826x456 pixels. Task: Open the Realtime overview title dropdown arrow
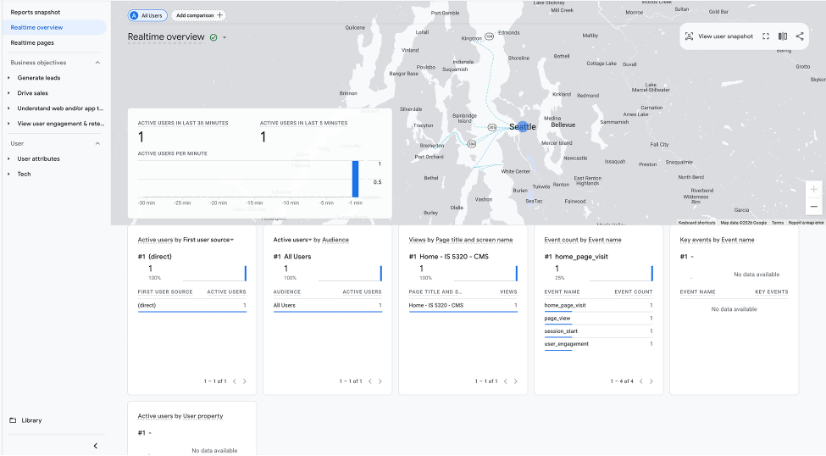click(x=225, y=37)
